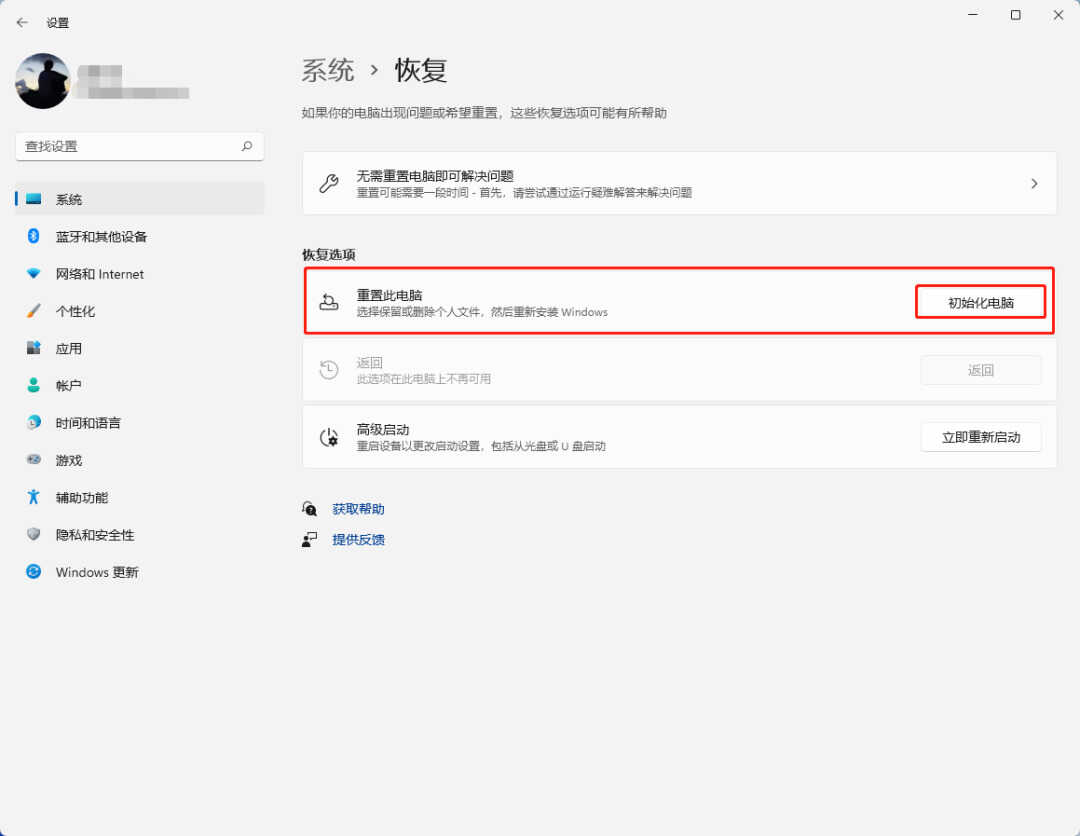Screen dimensions: 1080x836
Task: Open 蓝牙和其他设备 settings
Action: point(101,236)
